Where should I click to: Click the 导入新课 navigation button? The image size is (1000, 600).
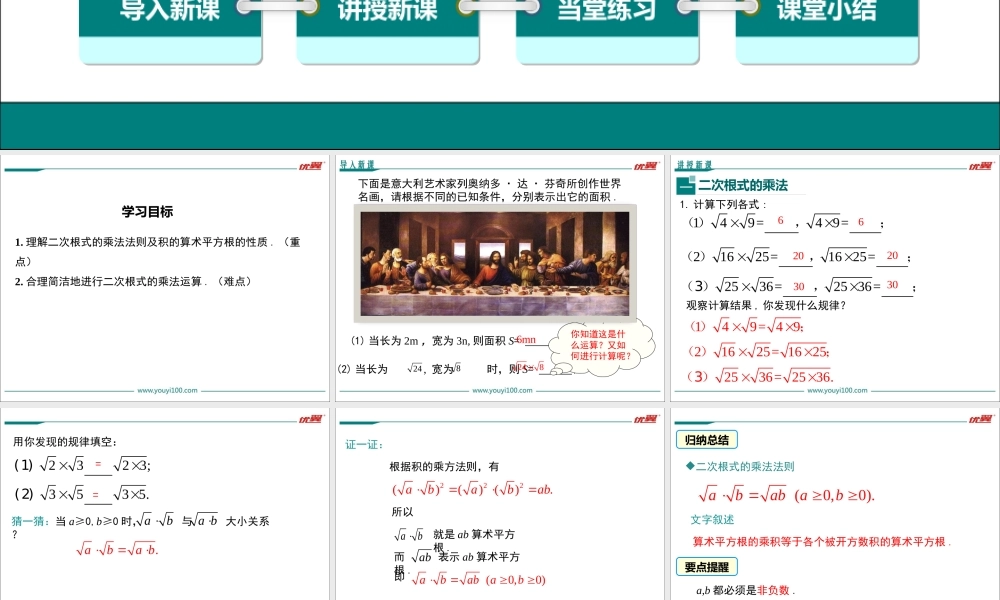(171, 14)
